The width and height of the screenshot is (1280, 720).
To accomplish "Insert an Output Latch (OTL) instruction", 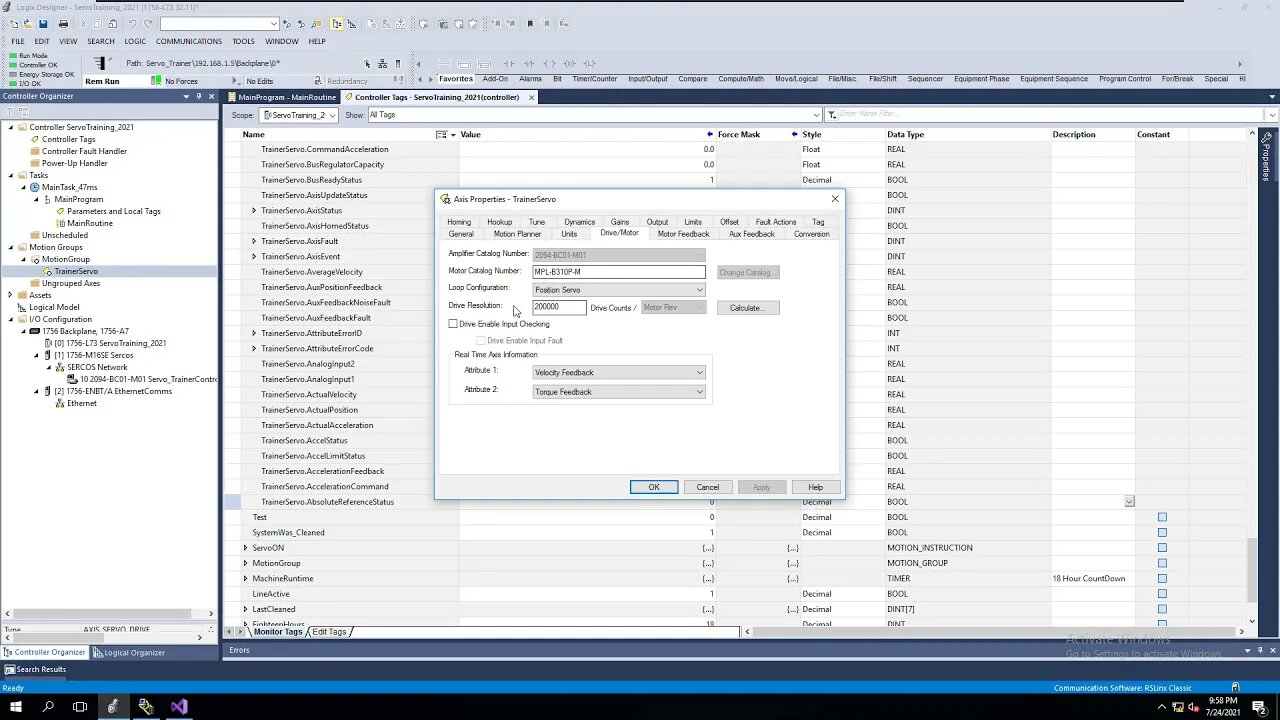I will pyautogui.click(x=589, y=64).
